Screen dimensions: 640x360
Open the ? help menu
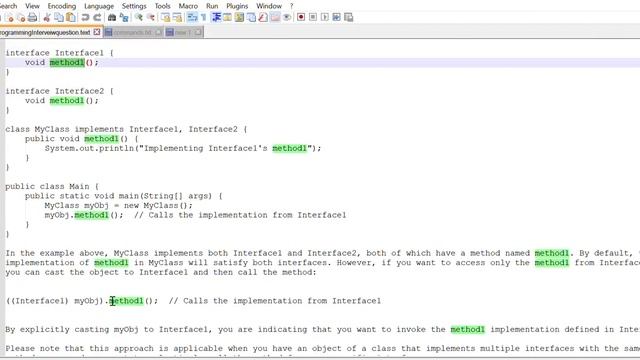click(291, 6)
